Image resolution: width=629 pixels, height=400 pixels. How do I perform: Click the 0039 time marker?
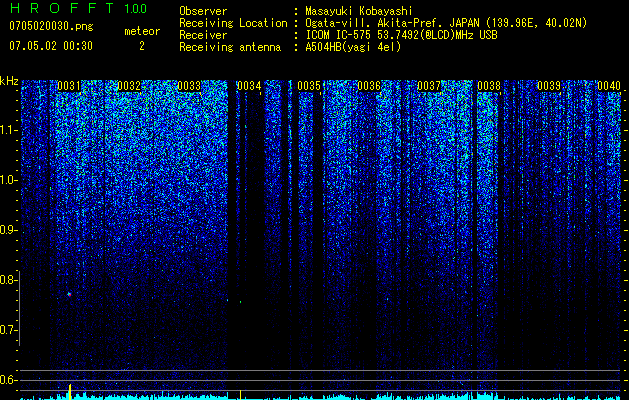point(549,86)
